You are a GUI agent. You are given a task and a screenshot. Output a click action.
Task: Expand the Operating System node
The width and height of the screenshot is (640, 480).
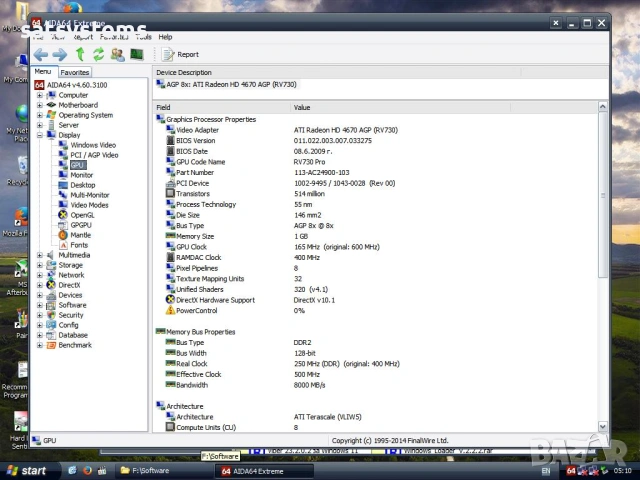click(x=40, y=115)
